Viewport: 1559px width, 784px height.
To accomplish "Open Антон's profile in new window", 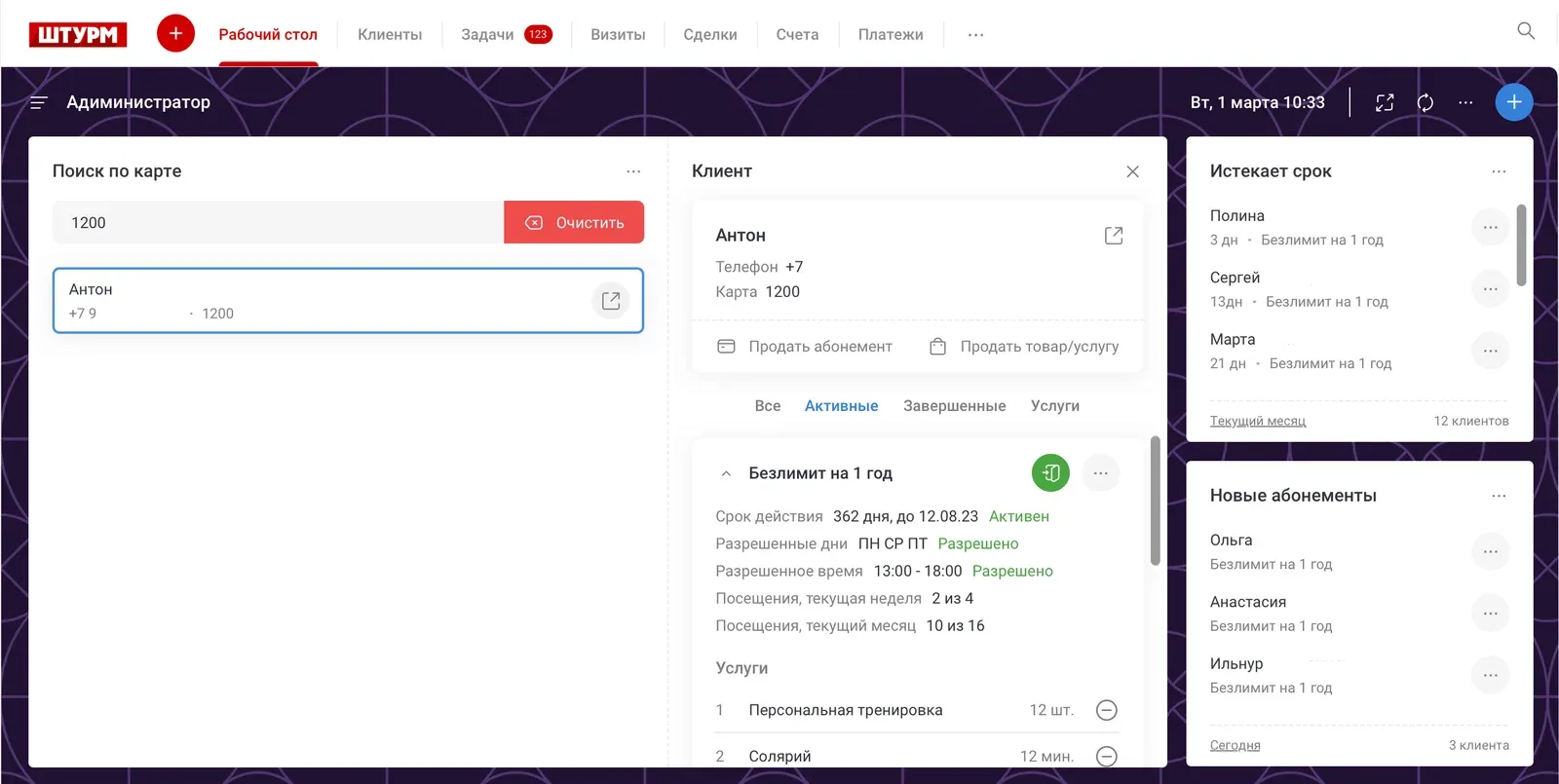I will [1114, 236].
